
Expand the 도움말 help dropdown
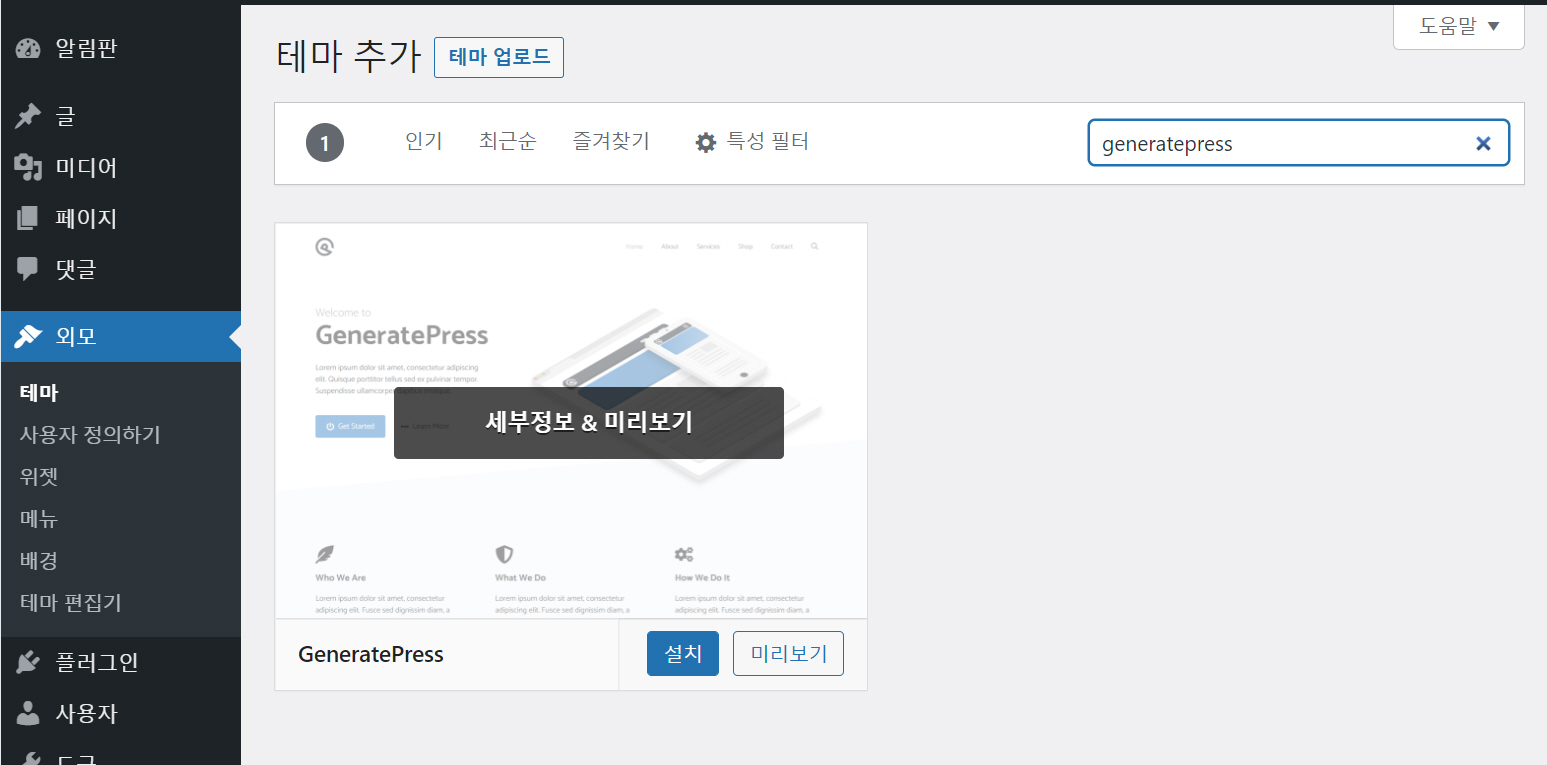point(1457,26)
